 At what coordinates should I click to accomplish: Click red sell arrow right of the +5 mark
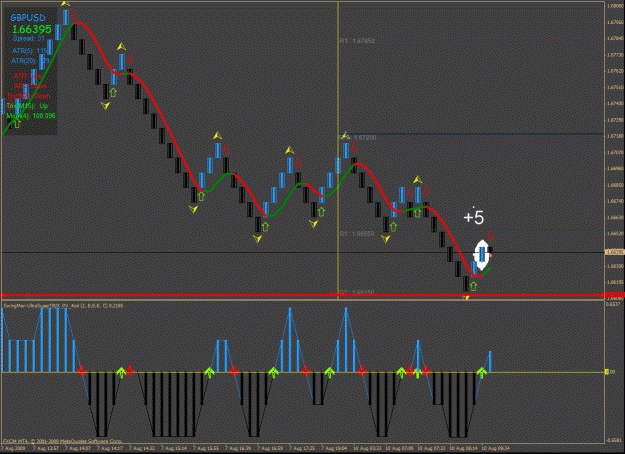click(490, 236)
